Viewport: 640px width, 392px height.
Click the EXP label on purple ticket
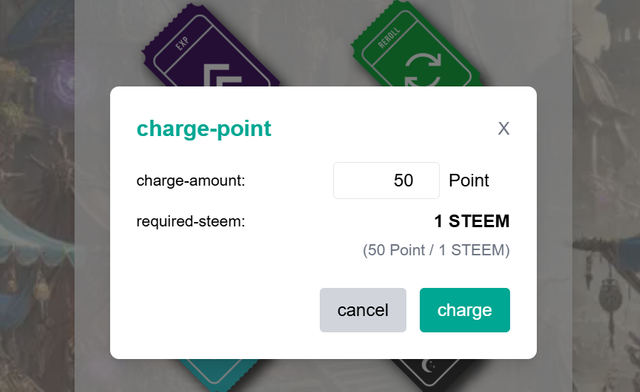coord(182,43)
